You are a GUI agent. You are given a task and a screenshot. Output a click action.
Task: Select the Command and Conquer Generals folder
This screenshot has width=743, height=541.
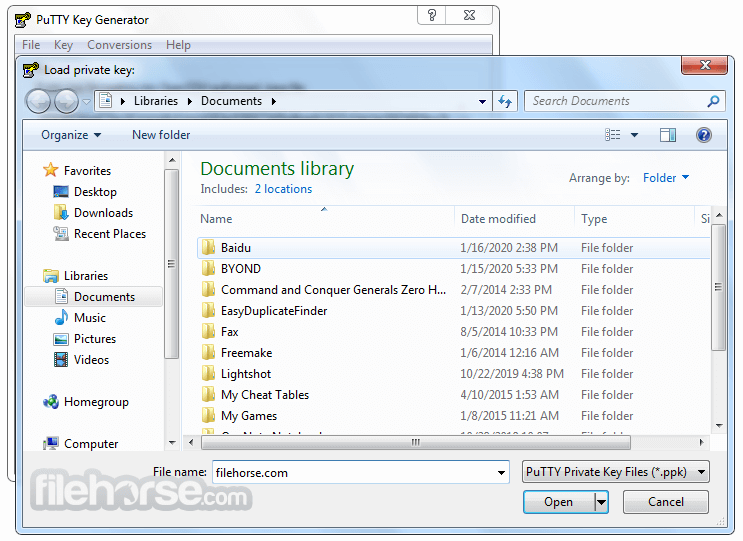[333, 289]
